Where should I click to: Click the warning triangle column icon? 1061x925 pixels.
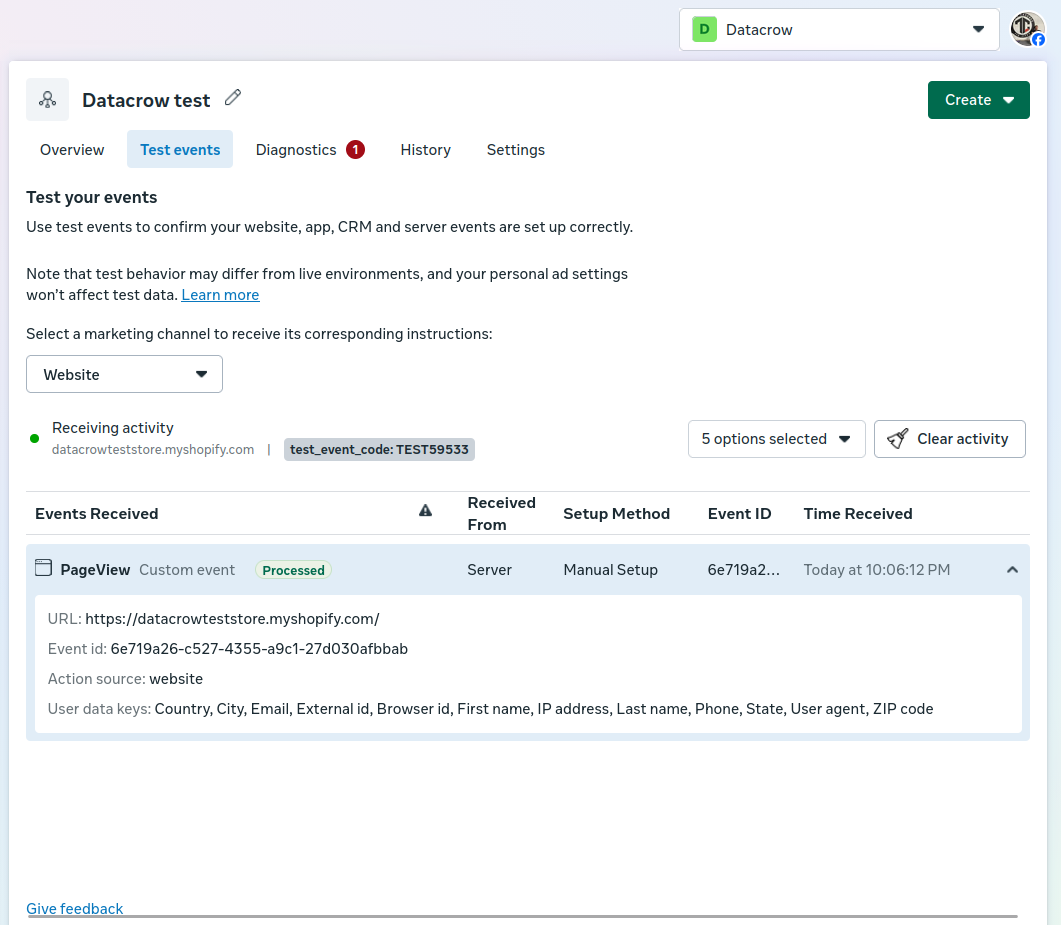[425, 510]
